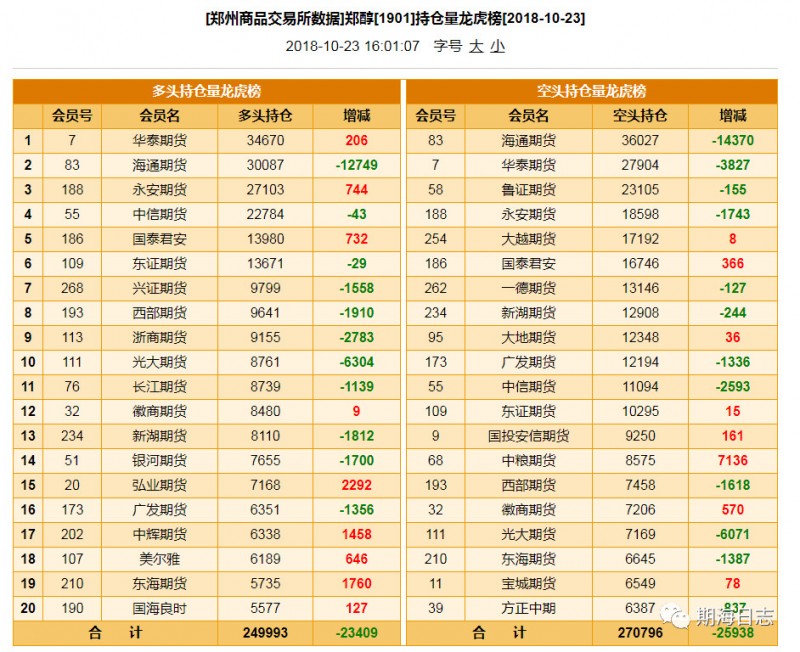This screenshot has height=652, width=800.
Task: Click short position value 36027
Action: 640,140
